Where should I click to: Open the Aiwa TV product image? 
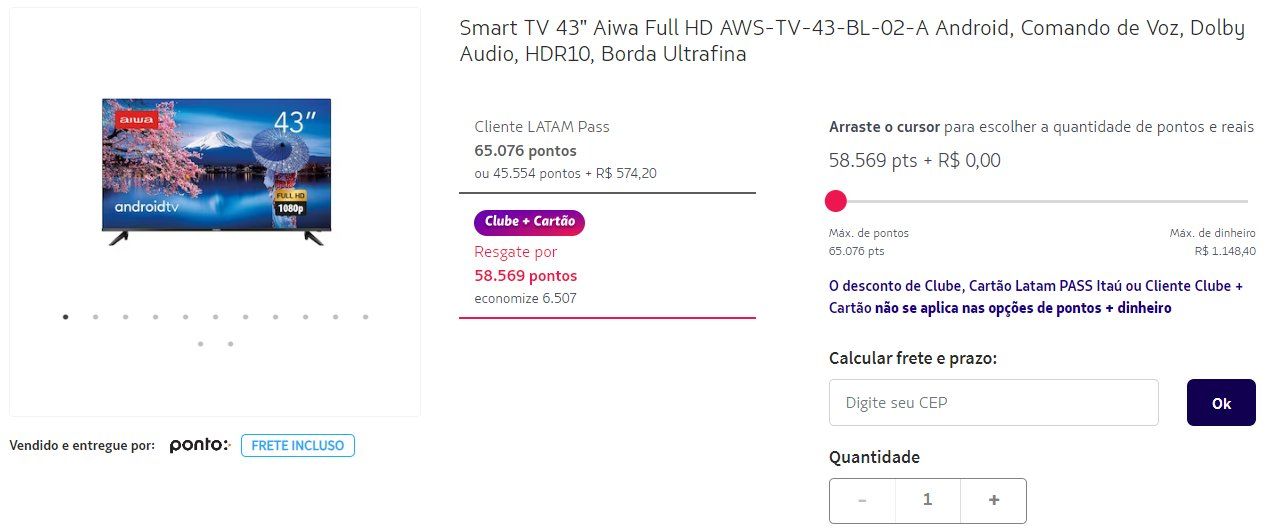[216, 171]
